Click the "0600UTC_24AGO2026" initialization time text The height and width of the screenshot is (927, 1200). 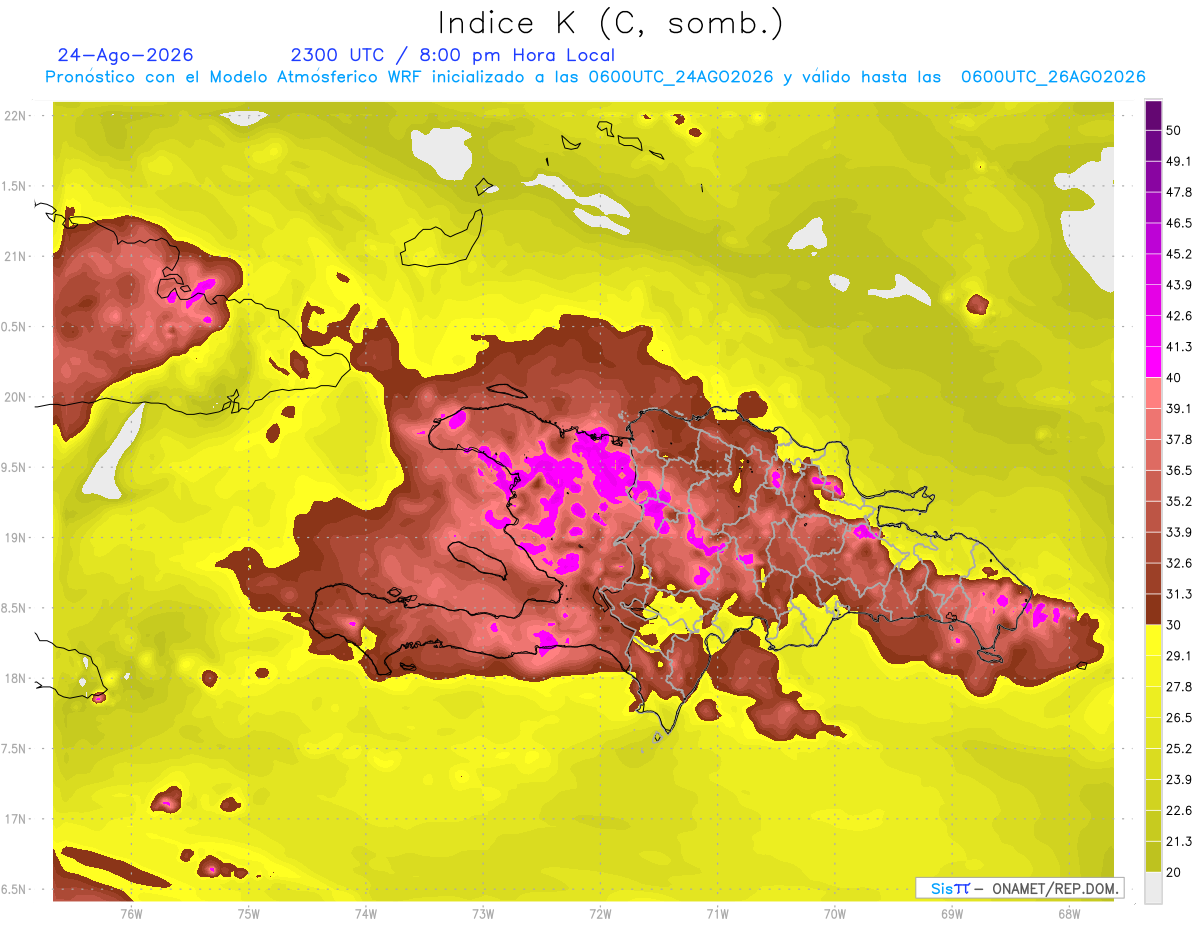pyautogui.click(x=680, y=77)
